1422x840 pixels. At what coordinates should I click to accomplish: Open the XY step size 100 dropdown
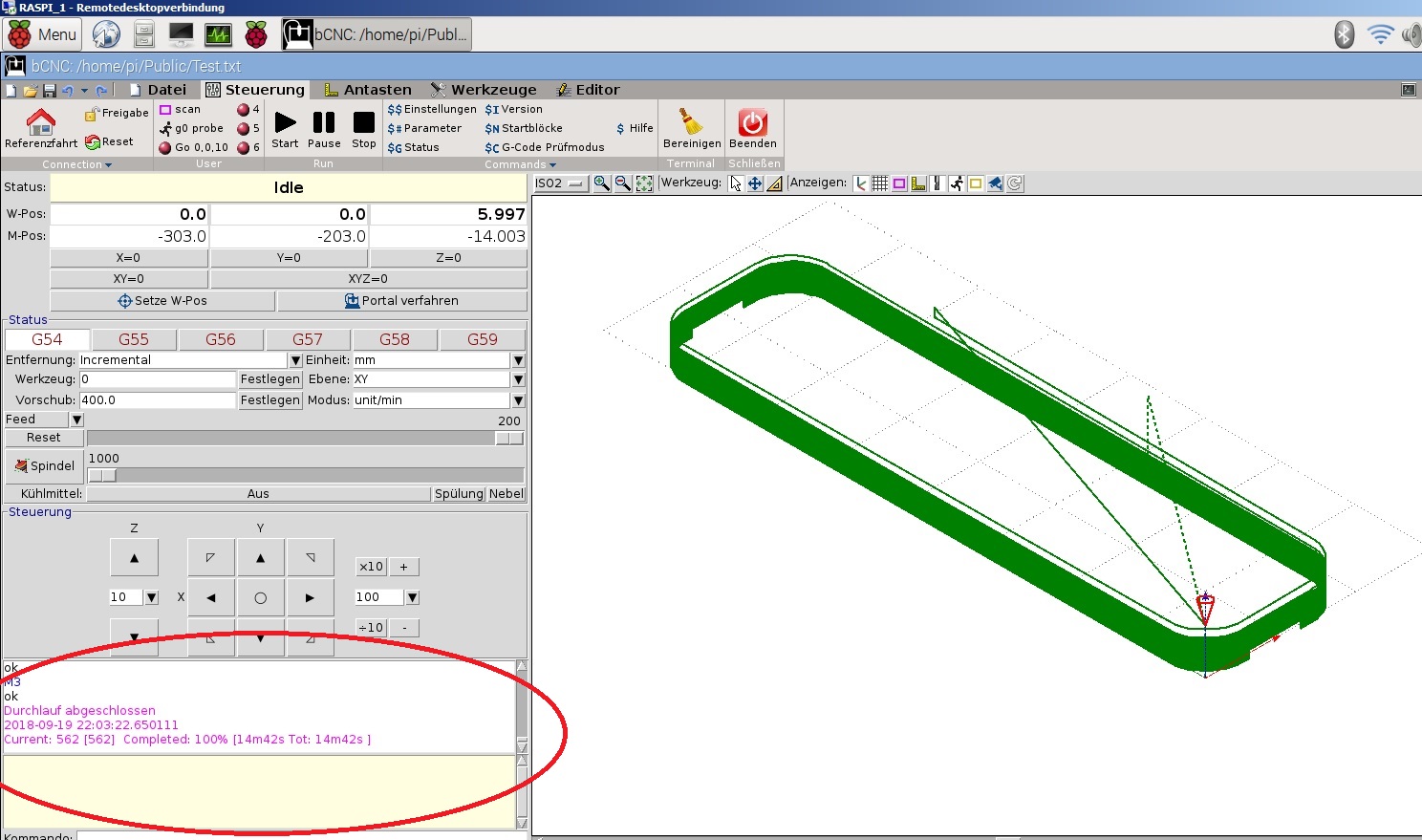click(413, 597)
